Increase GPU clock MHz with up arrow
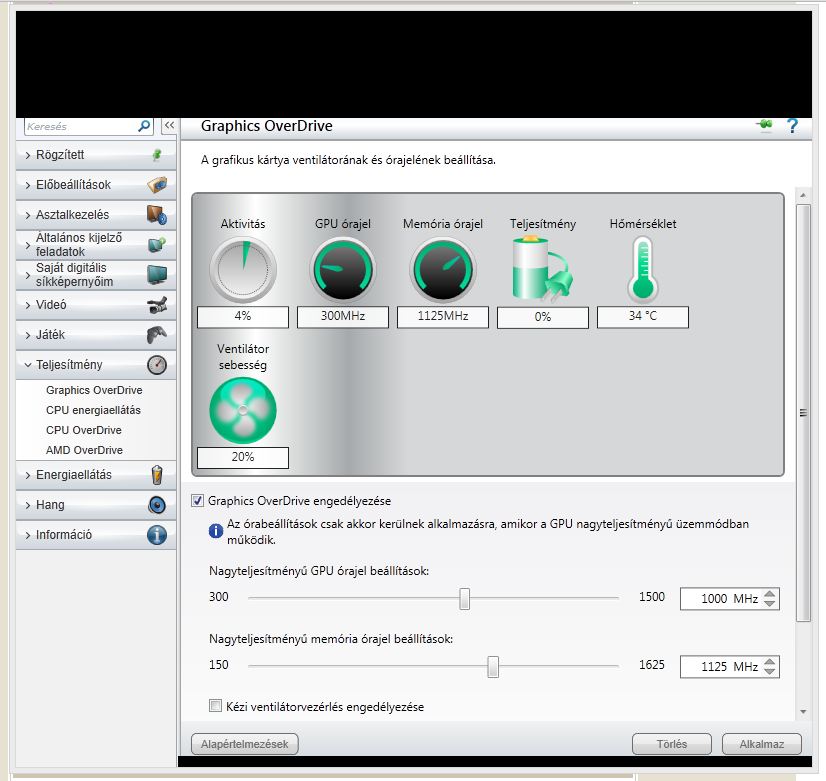 770,594
